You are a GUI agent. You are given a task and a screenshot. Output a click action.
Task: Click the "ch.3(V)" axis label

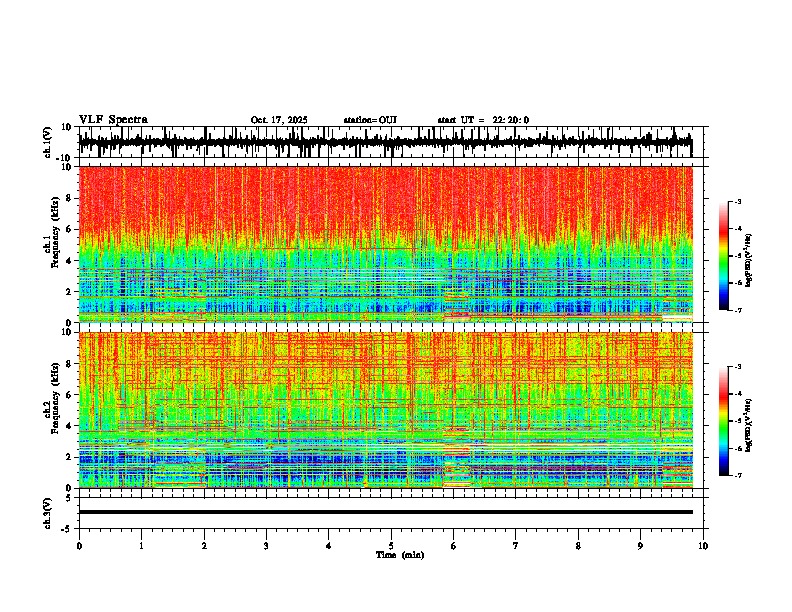click(x=48, y=513)
